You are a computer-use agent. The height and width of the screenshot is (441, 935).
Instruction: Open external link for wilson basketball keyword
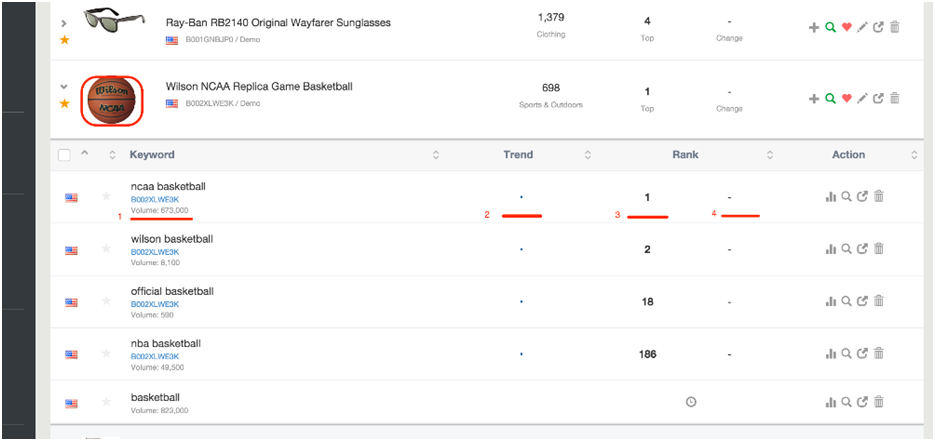[862, 249]
